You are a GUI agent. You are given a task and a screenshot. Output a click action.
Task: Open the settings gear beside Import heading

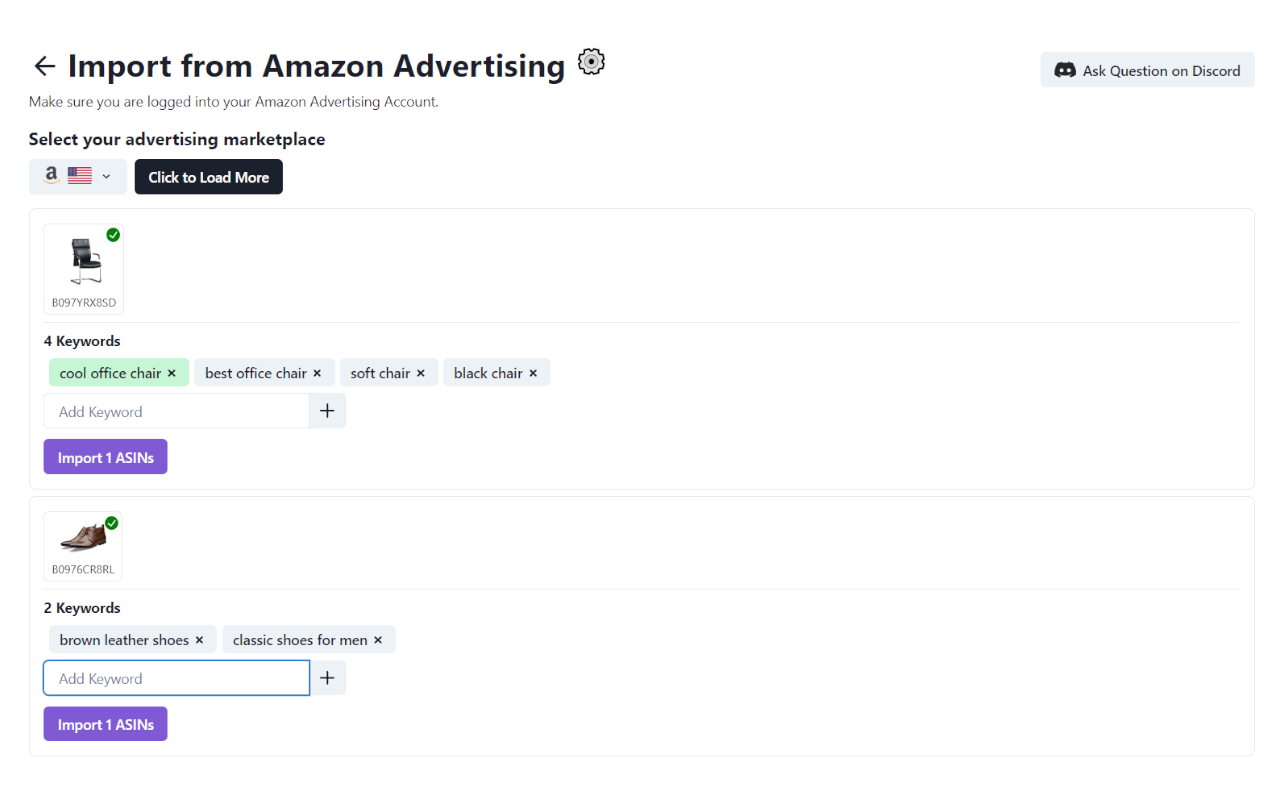[590, 61]
